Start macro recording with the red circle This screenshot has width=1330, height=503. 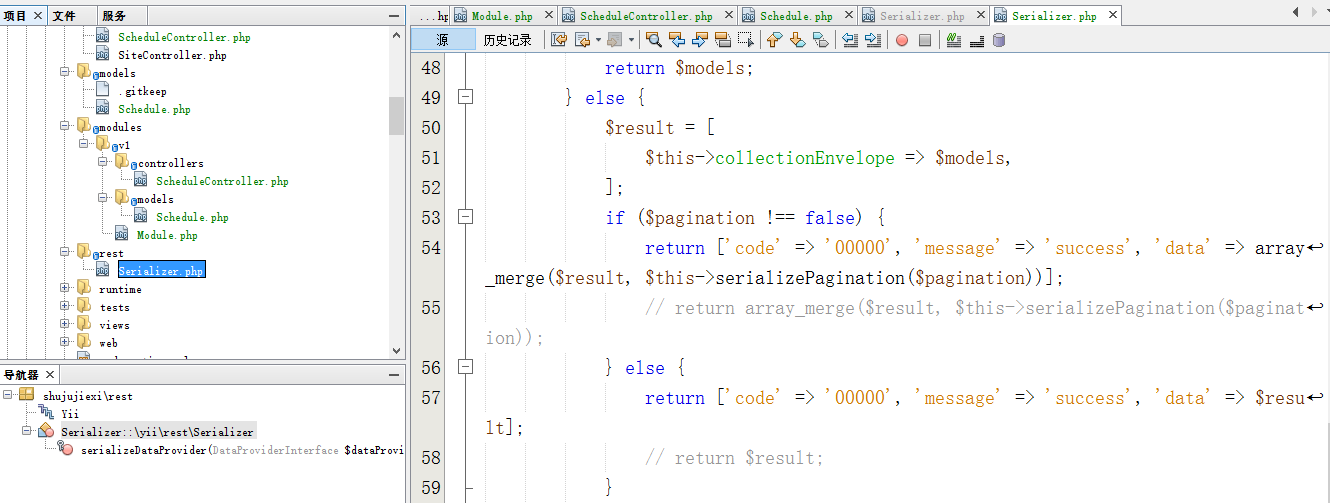point(901,40)
